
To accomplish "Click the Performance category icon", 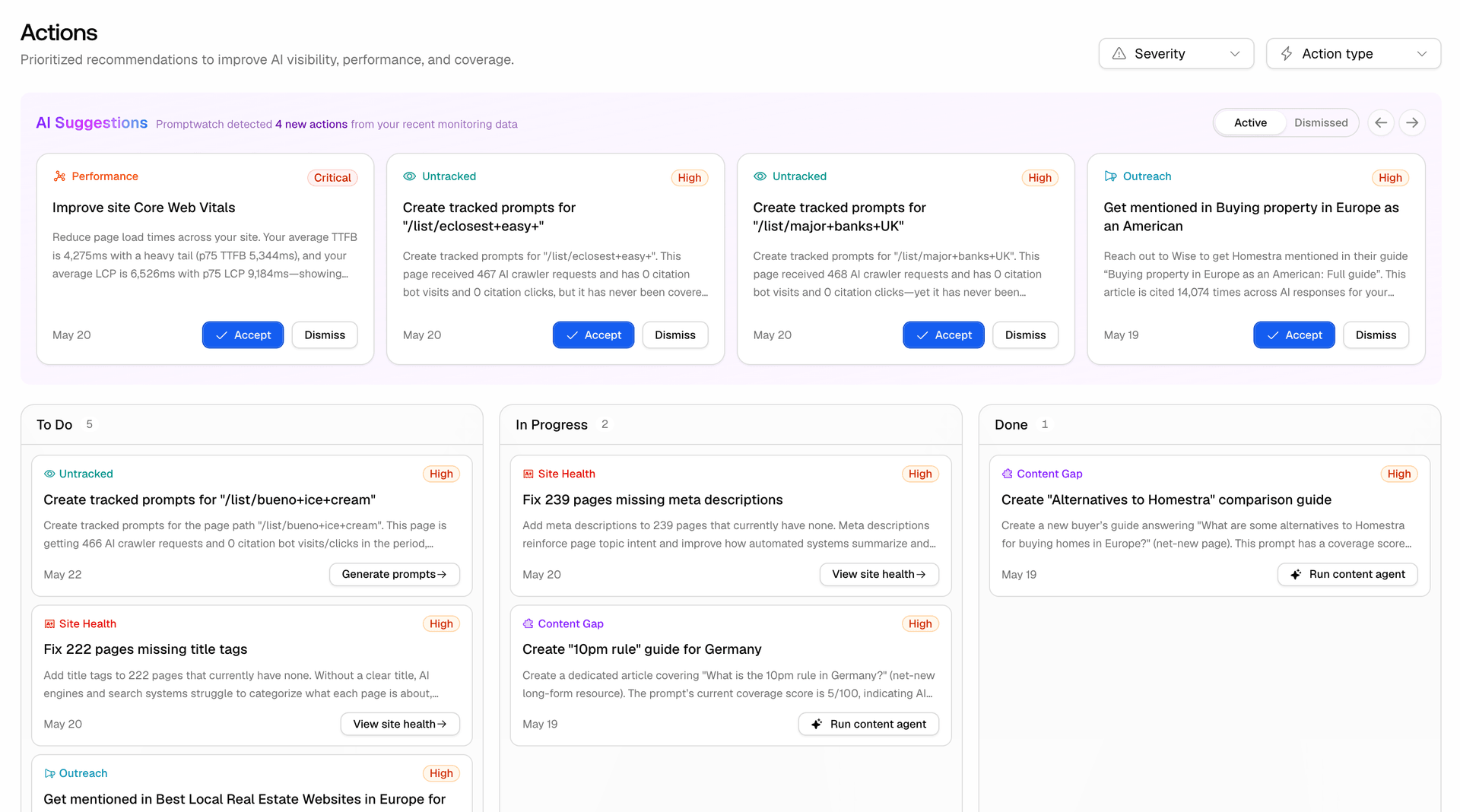I will pyautogui.click(x=59, y=176).
